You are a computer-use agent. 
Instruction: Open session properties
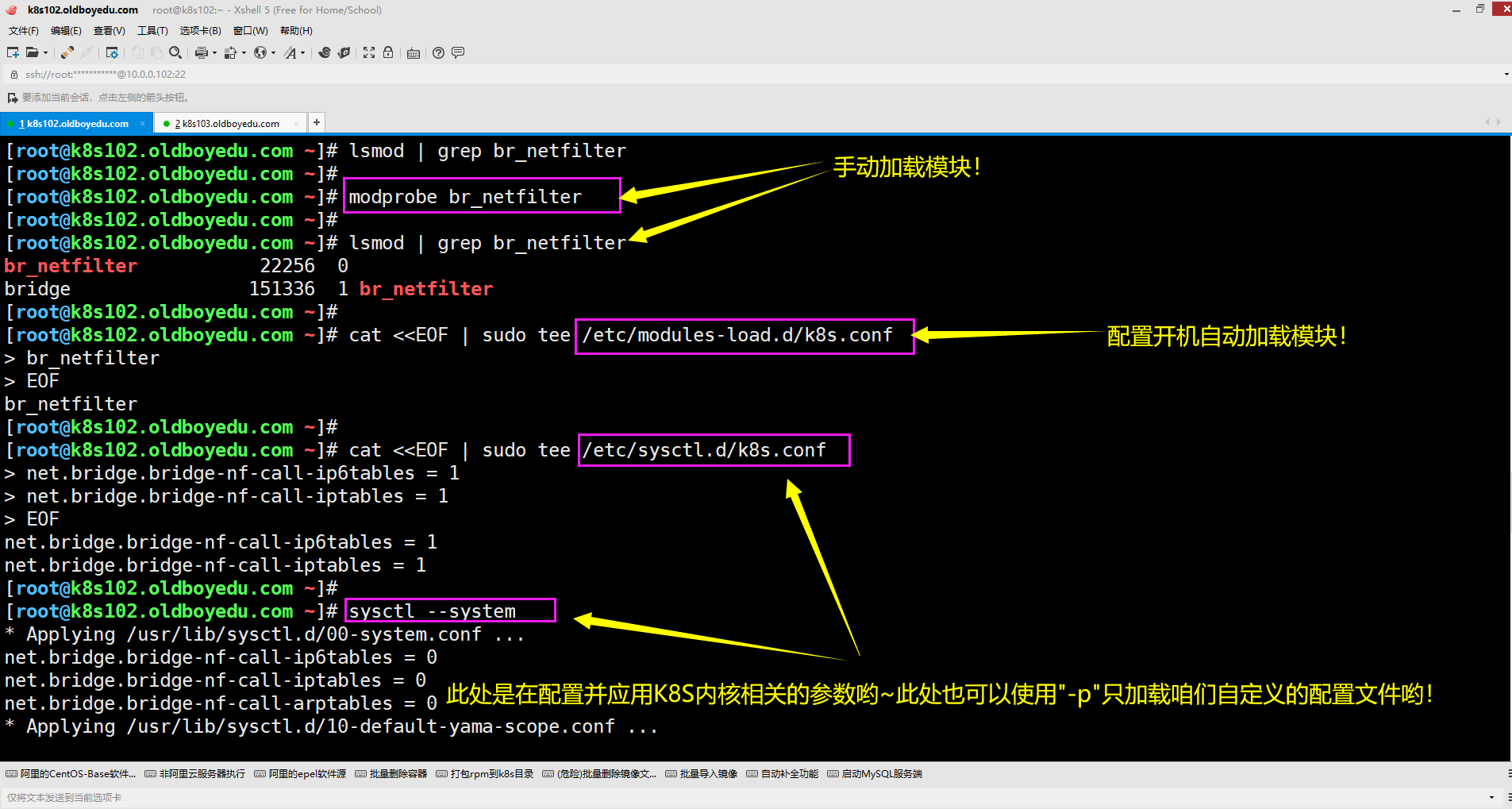click(111, 52)
